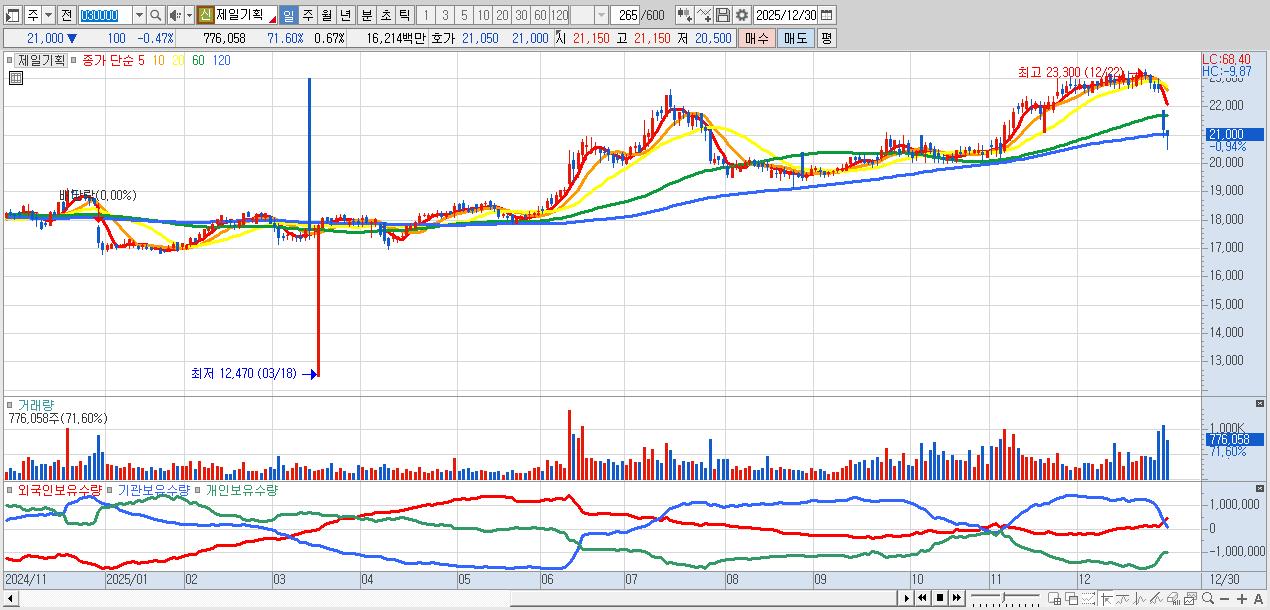Focus the stock code field 030000
1270x610 pixels.
pos(105,15)
